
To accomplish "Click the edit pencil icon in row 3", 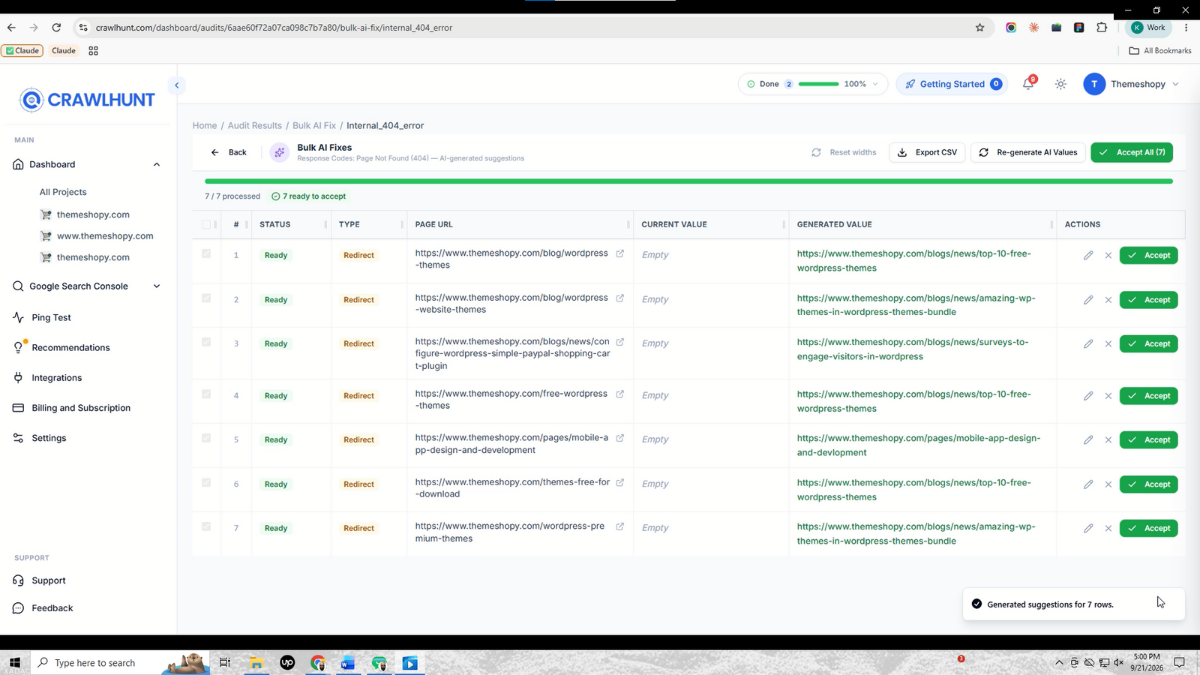I will coord(1088,344).
